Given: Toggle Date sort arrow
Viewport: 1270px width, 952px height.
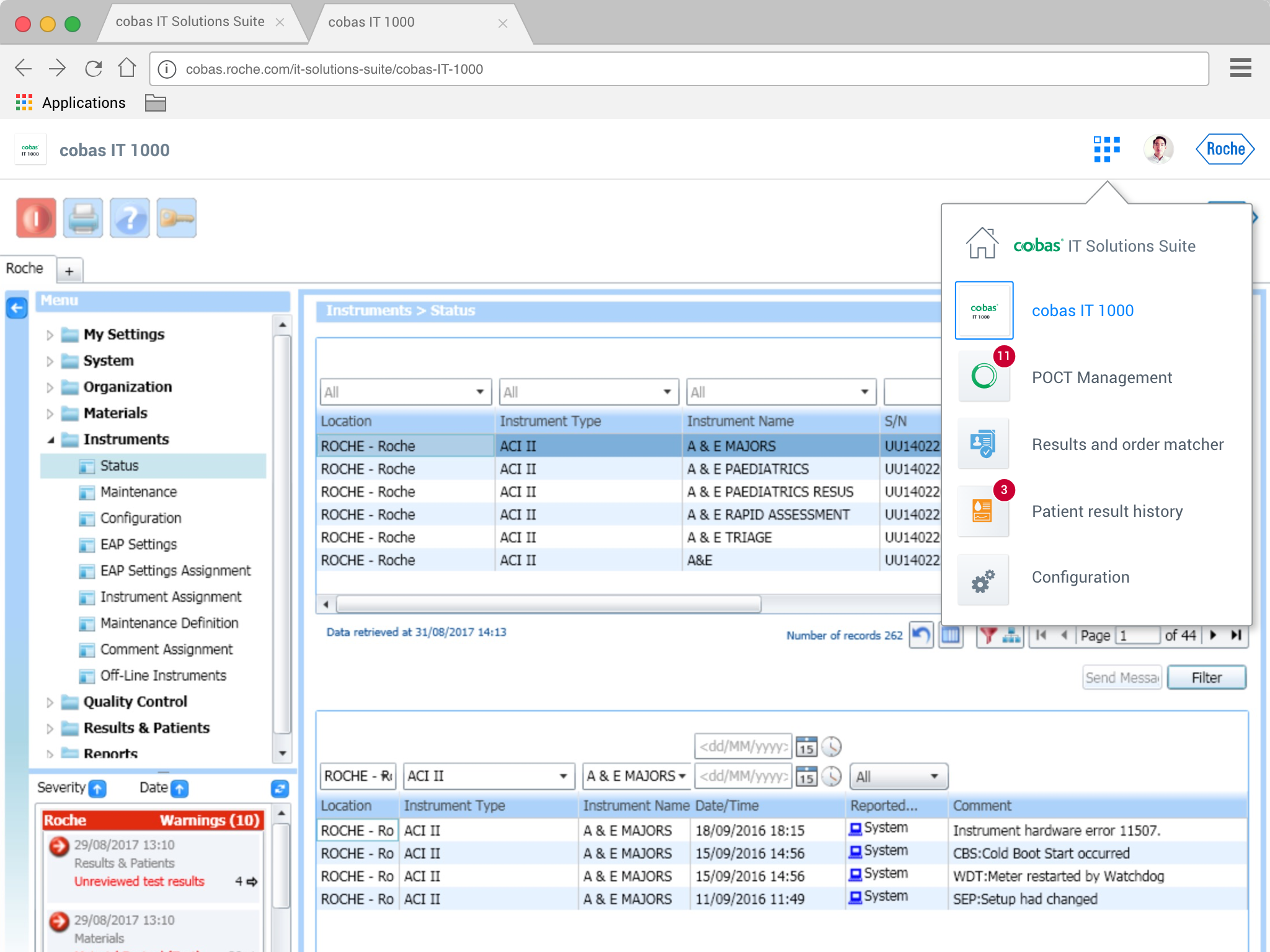Looking at the screenshot, I should pos(179,788).
